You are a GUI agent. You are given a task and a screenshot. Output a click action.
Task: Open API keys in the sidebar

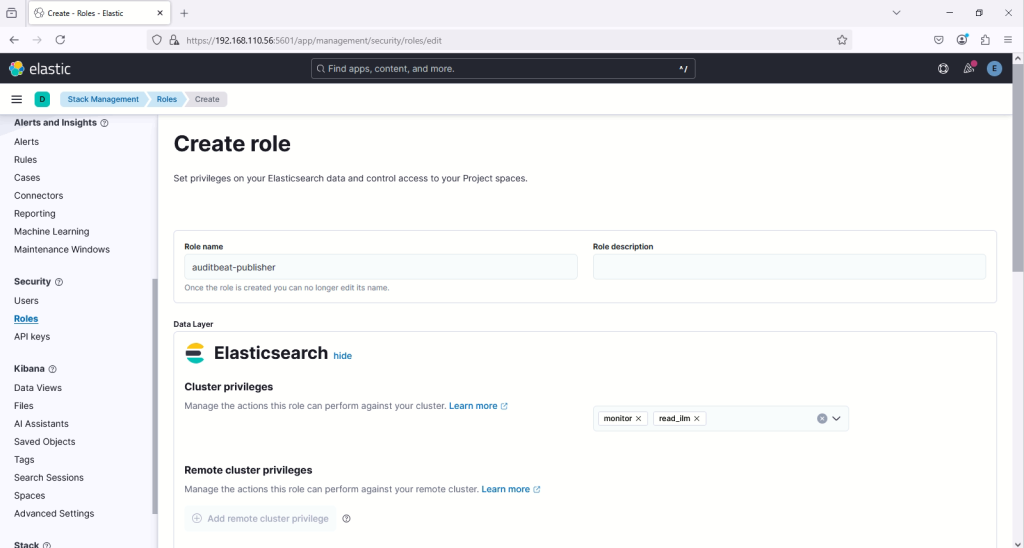pyautogui.click(x=32, y=337)
